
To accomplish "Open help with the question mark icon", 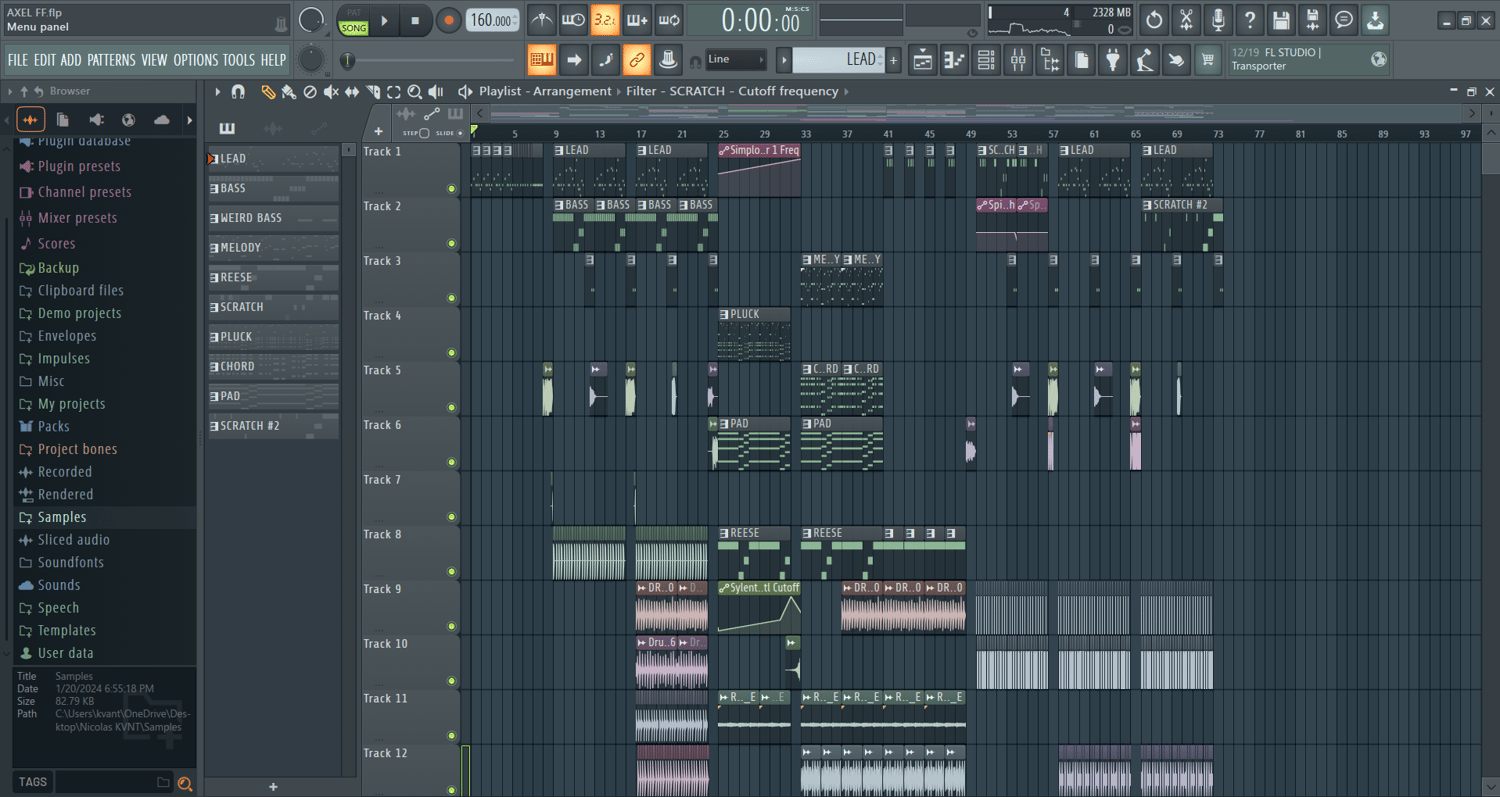I will 1250,19.
